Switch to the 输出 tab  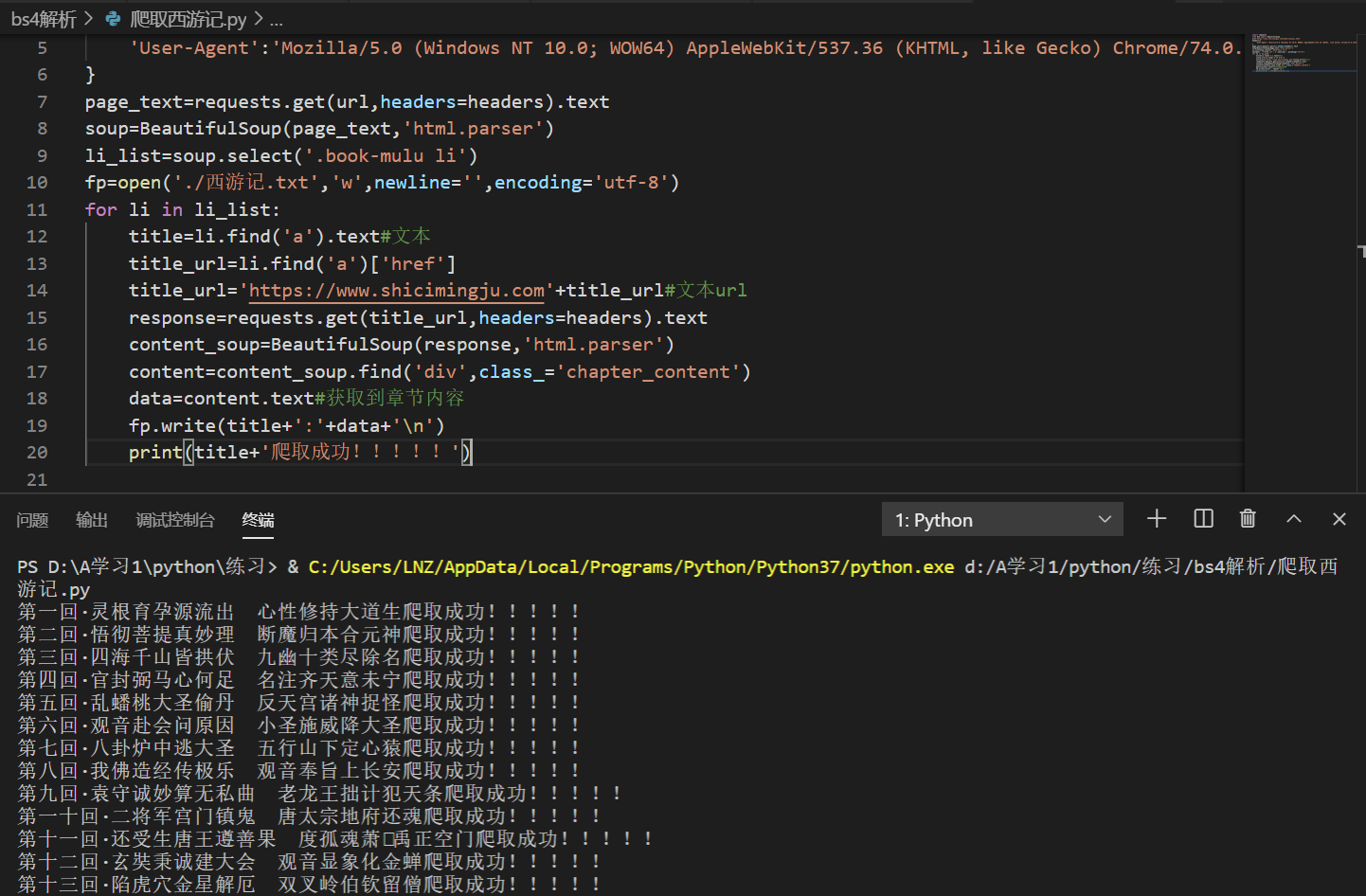[91, 520]
